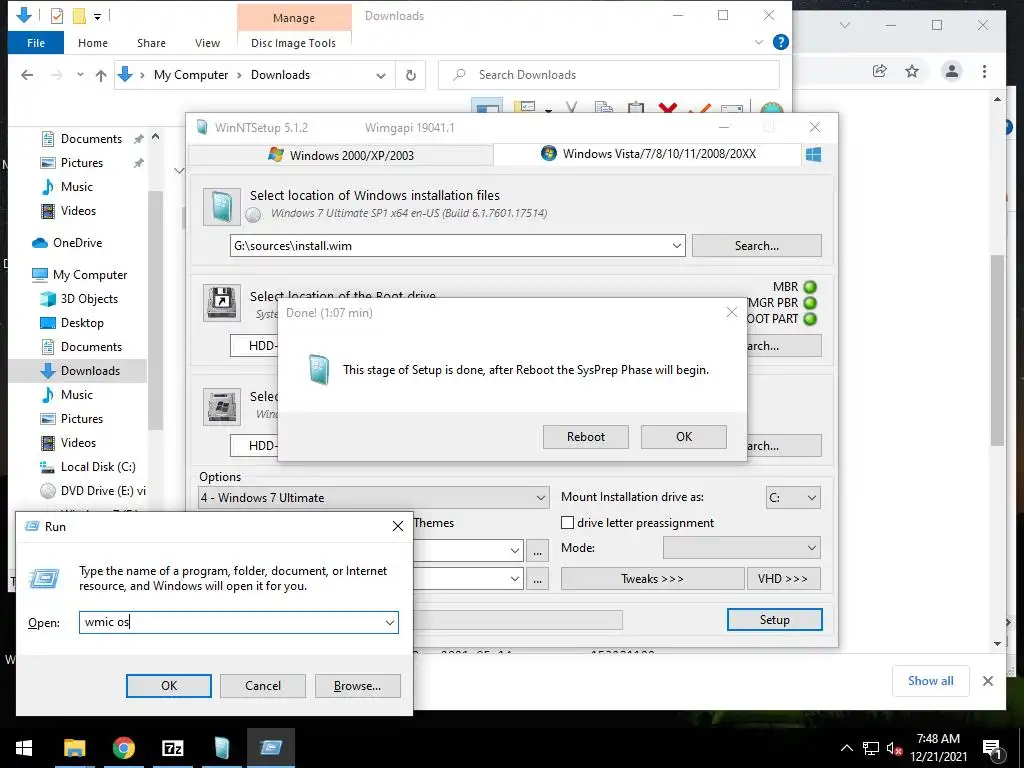This screenshot has width=1024, height=768.
Task: Click Chrome's share page icon
Action: tap(880, 71)
